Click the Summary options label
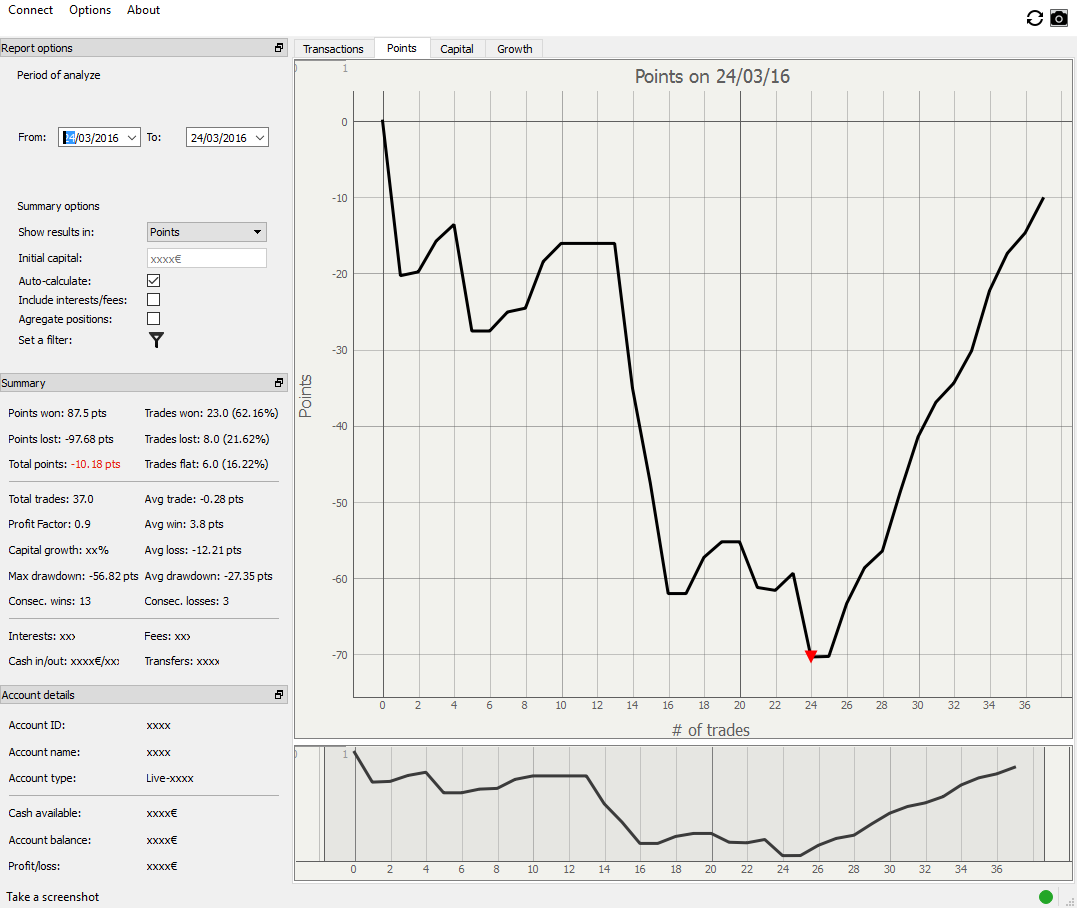The height and width of the screenshot is (908, 1077). 58,206
